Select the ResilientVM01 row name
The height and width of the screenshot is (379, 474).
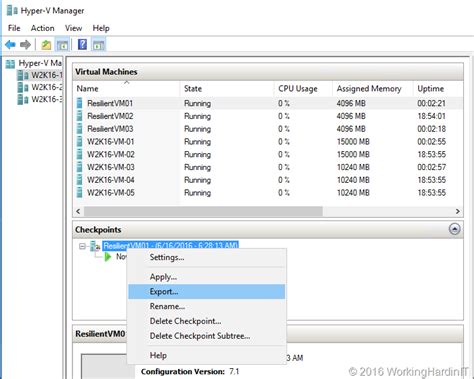110,103
